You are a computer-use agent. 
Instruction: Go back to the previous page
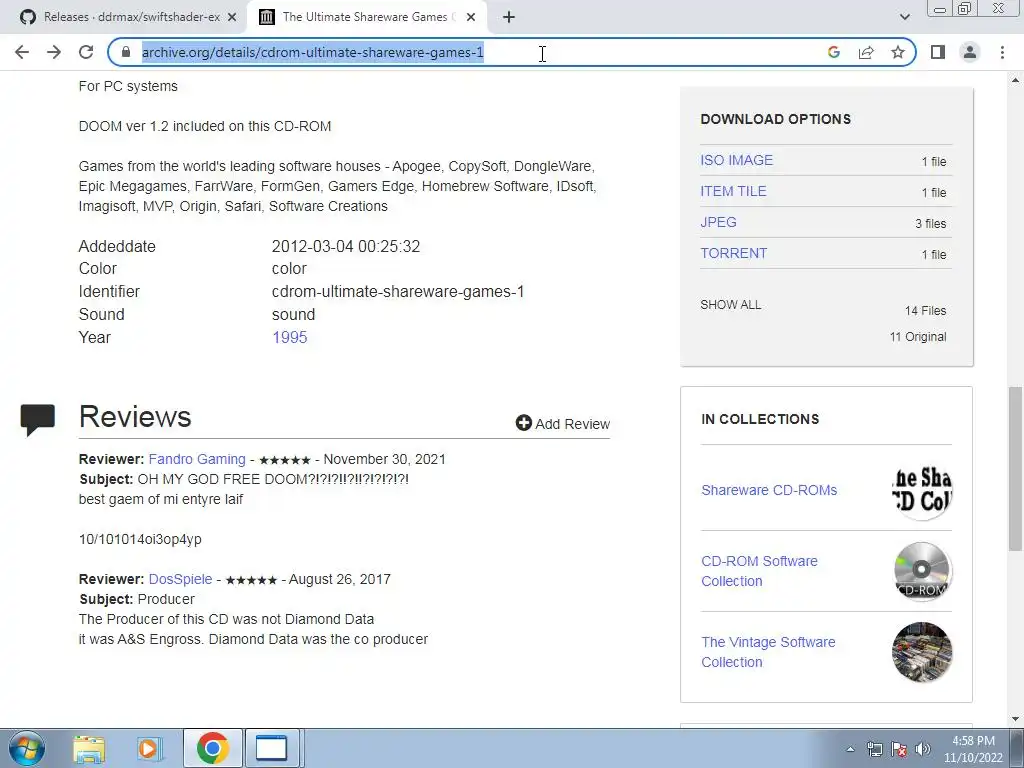point(22,52)
